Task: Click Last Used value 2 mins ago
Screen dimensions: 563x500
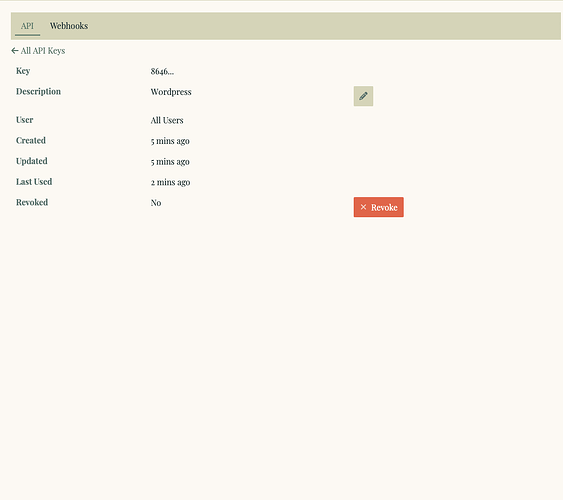Action: pyautogui.click(x=171, y=182)
